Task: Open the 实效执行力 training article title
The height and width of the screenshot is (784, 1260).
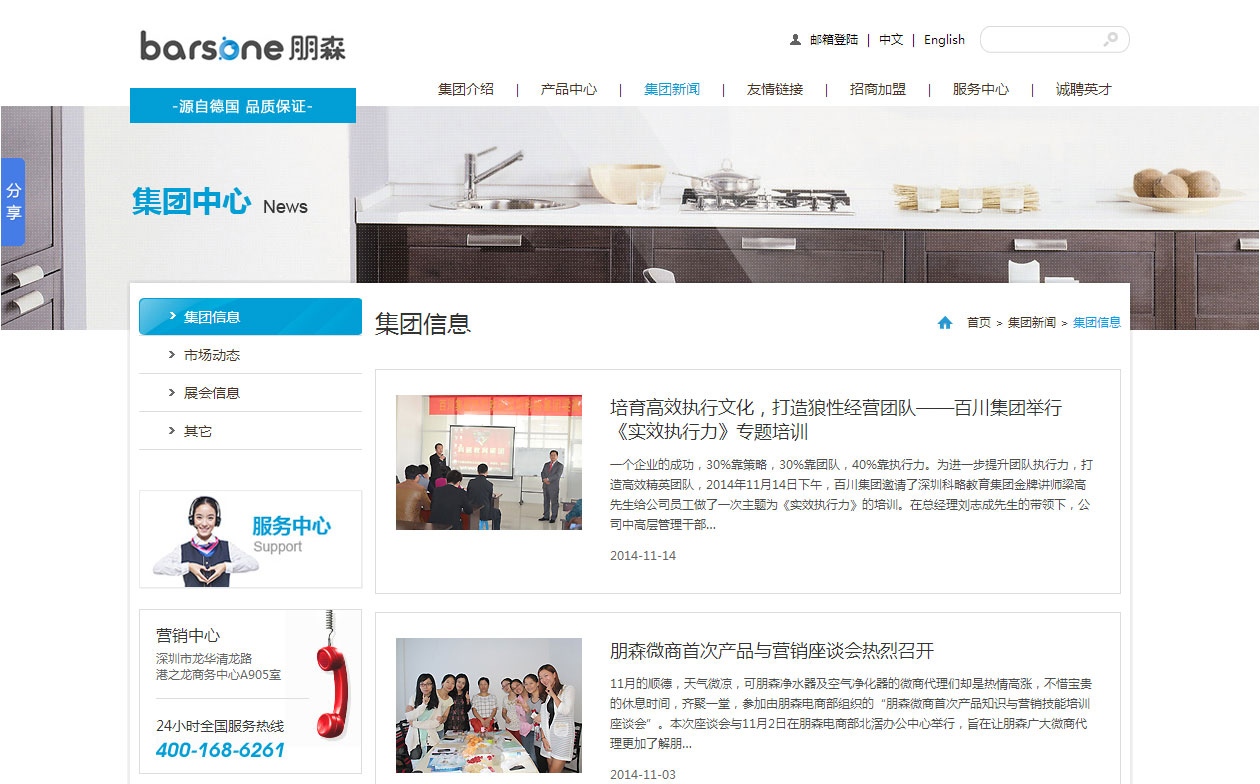Action: [x=835, y=420]
